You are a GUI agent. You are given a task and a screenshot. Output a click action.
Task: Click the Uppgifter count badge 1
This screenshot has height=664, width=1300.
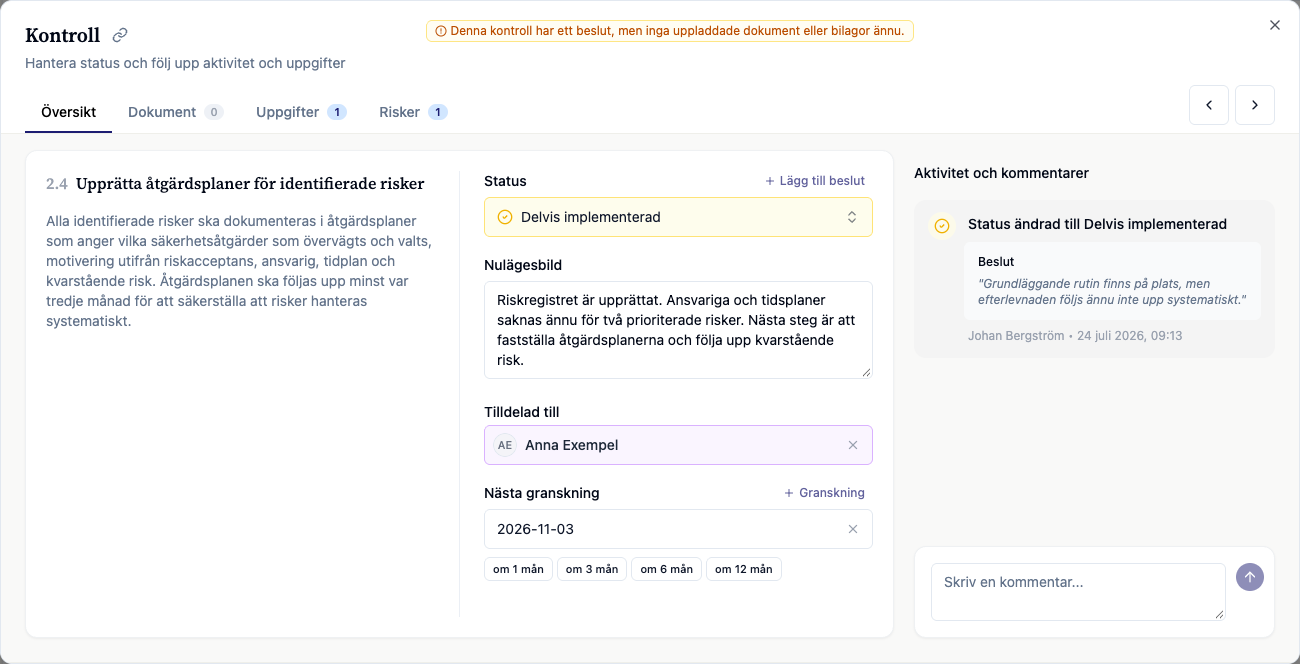pos(337,112)
